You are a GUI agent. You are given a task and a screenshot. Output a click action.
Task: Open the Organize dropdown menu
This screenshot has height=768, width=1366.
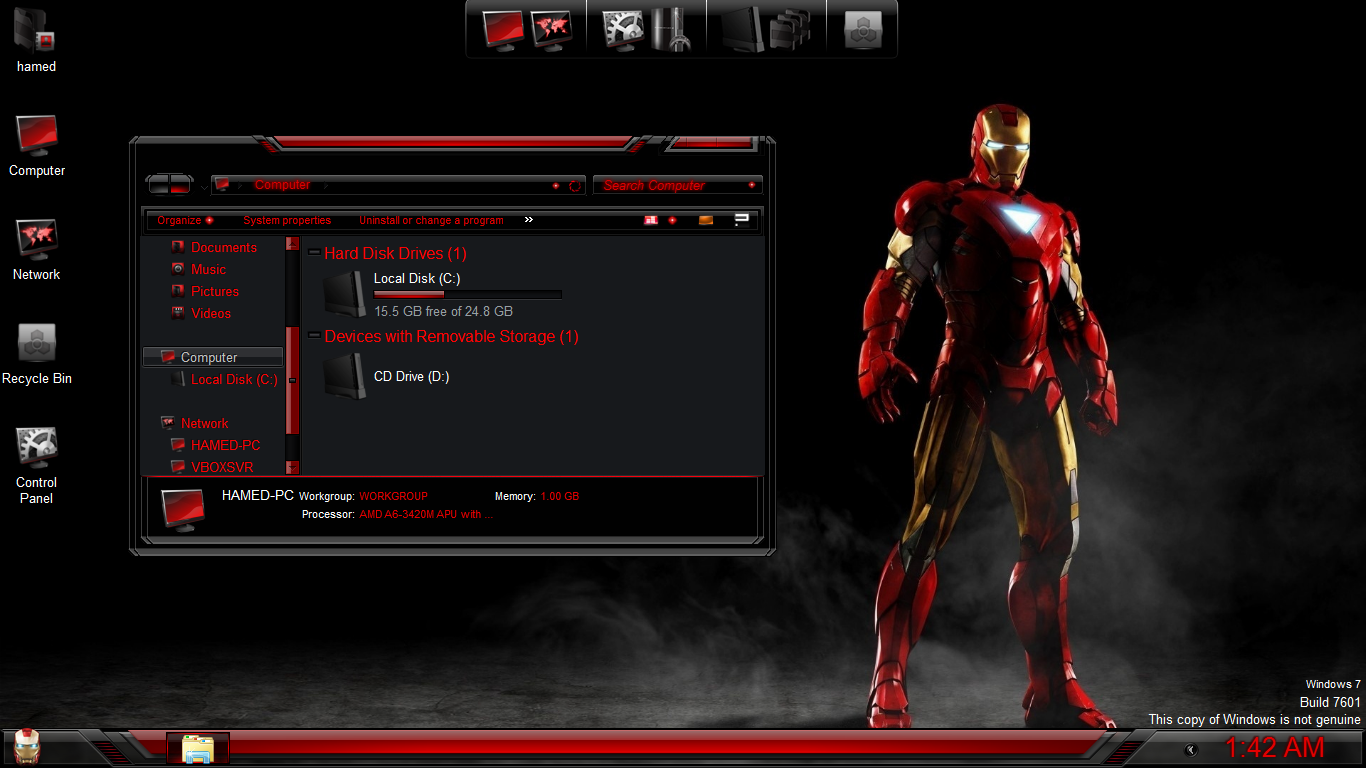(x=185, y=220)
